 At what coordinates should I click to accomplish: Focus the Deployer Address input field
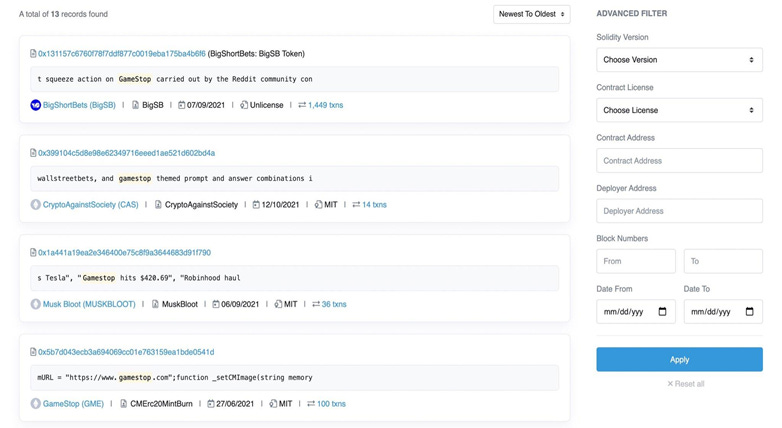coord(679,211)
